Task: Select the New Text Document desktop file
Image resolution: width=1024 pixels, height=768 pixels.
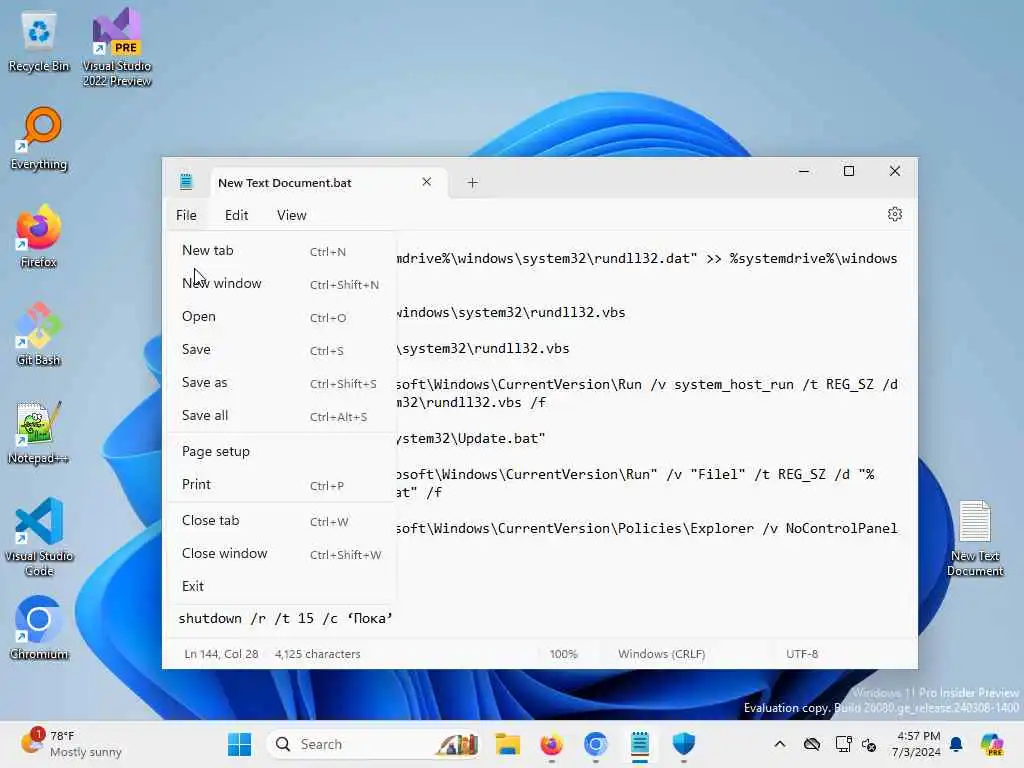Action: click(975, 538)
